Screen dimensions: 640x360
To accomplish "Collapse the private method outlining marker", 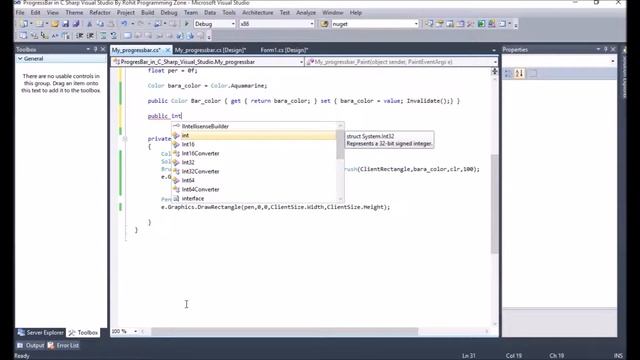I will (125, 139).
